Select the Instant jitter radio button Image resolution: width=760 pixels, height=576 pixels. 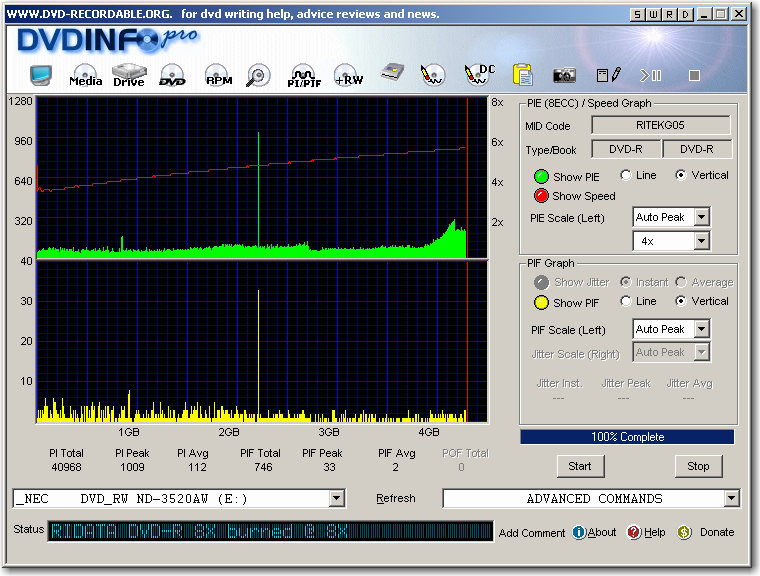(x=626, y=282)
